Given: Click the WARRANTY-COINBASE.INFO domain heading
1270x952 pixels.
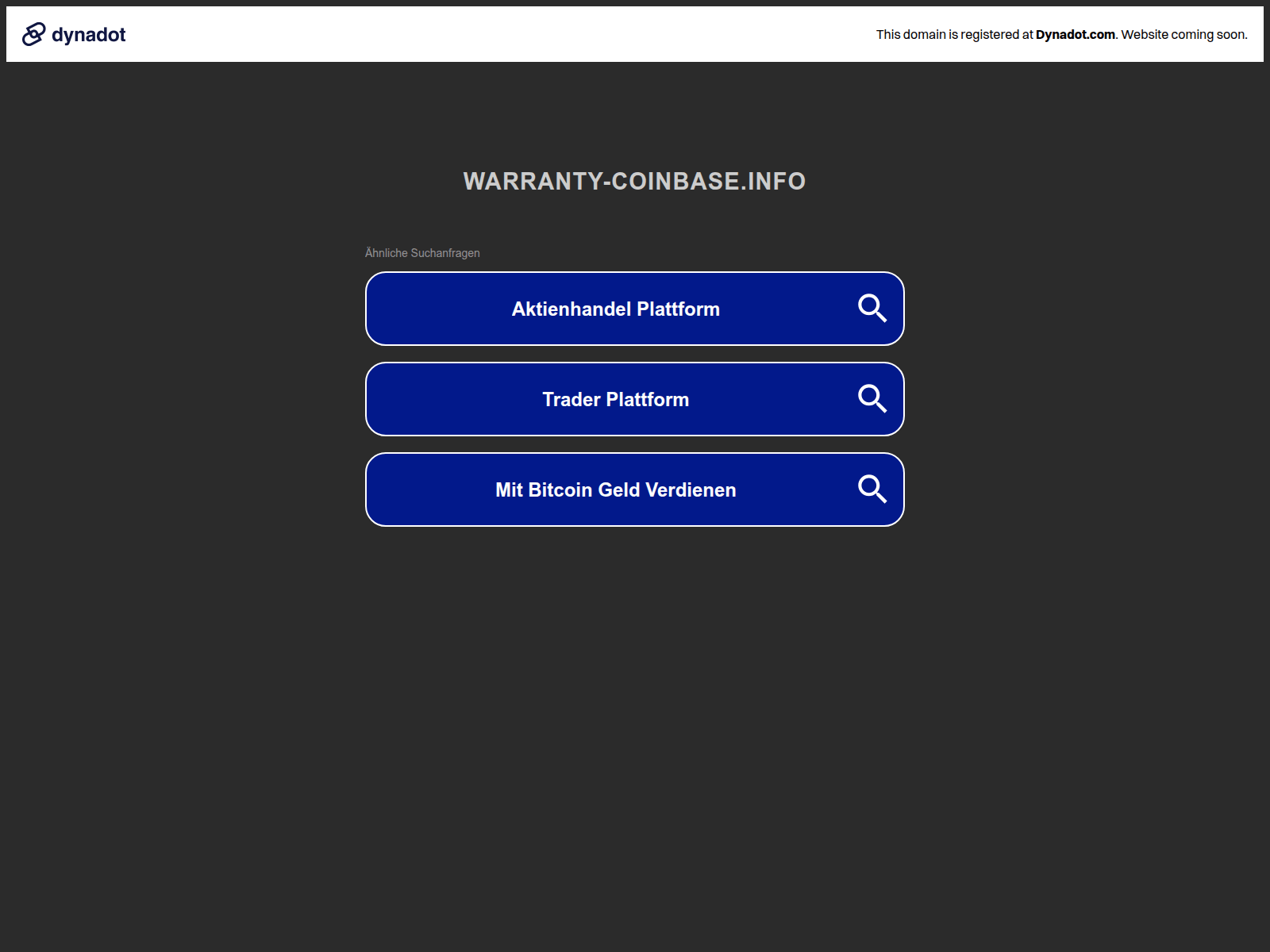Looking at the screenshot, I should tap(634, 181).
